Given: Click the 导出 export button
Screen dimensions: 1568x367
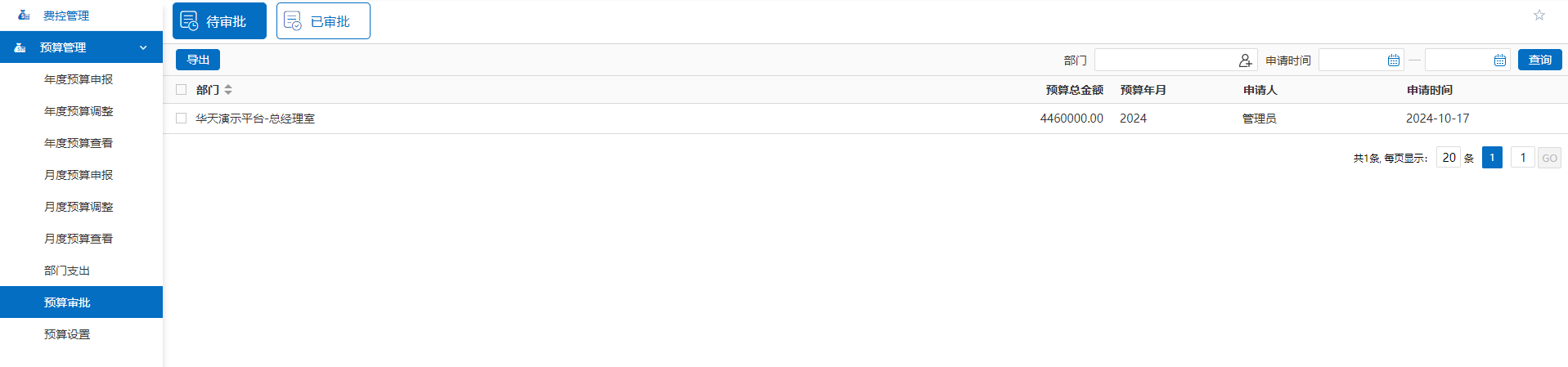Looking at the screenshot, I should [x=198, y=60].
